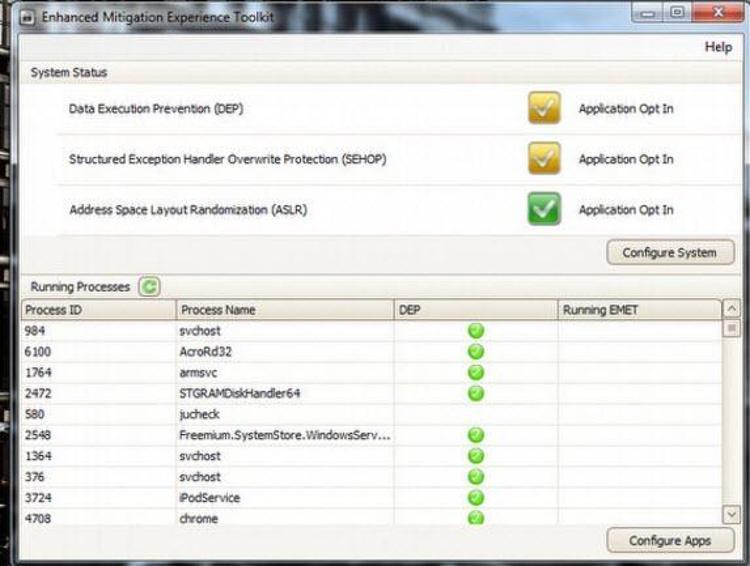Click the process list scroll down arrow
750x566 pixels.
pyautogui.click(x=731, y=513)
